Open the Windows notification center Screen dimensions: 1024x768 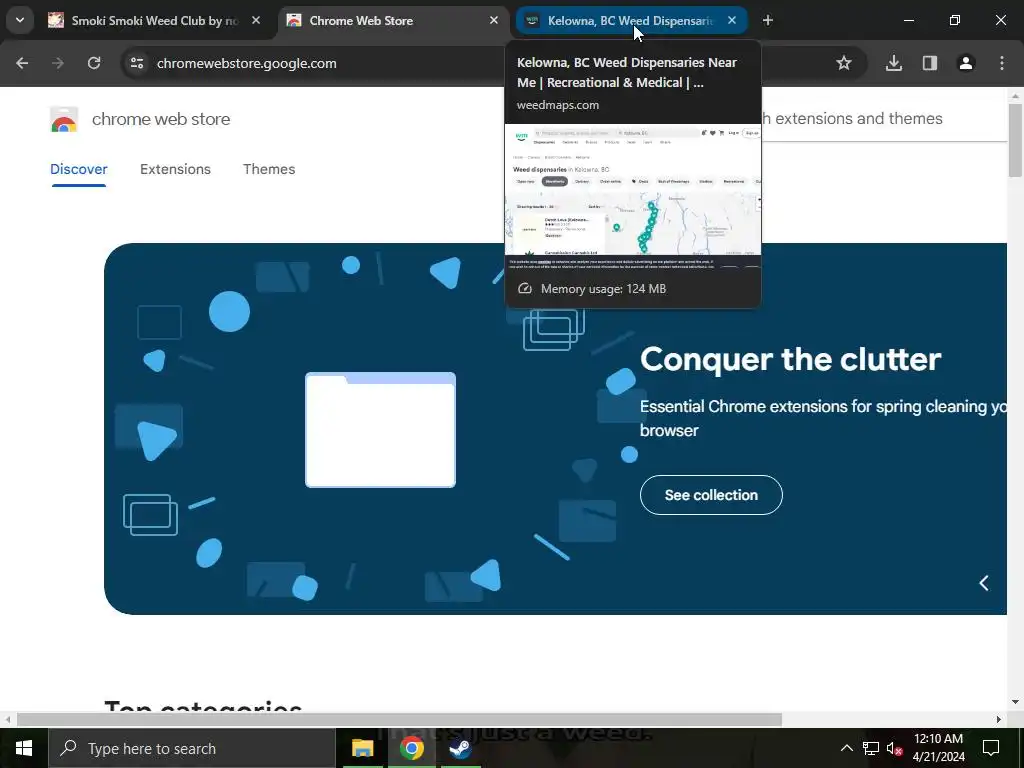[991, 748]
